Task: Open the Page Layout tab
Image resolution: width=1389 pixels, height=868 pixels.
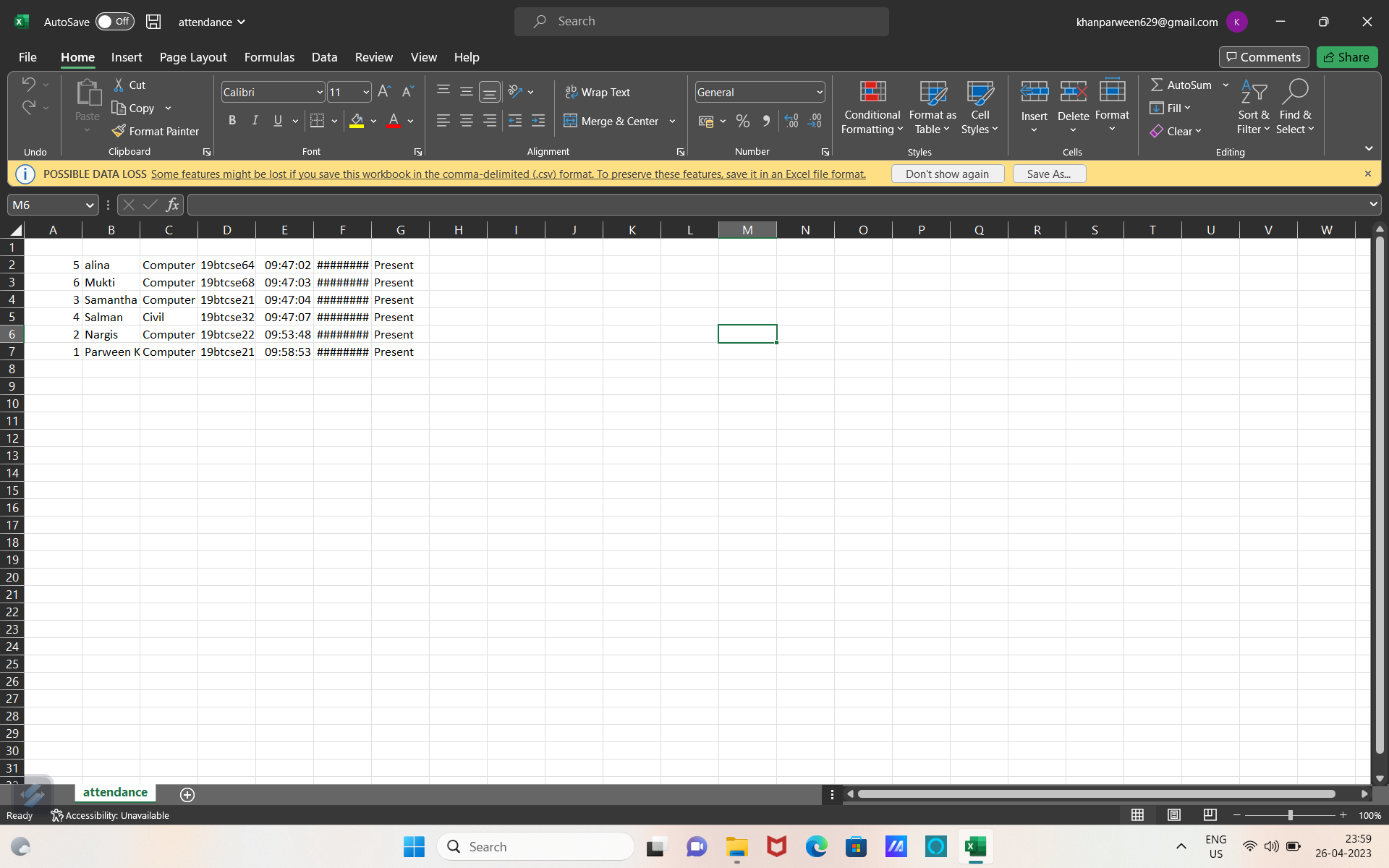Action: [x=193, y=57]
